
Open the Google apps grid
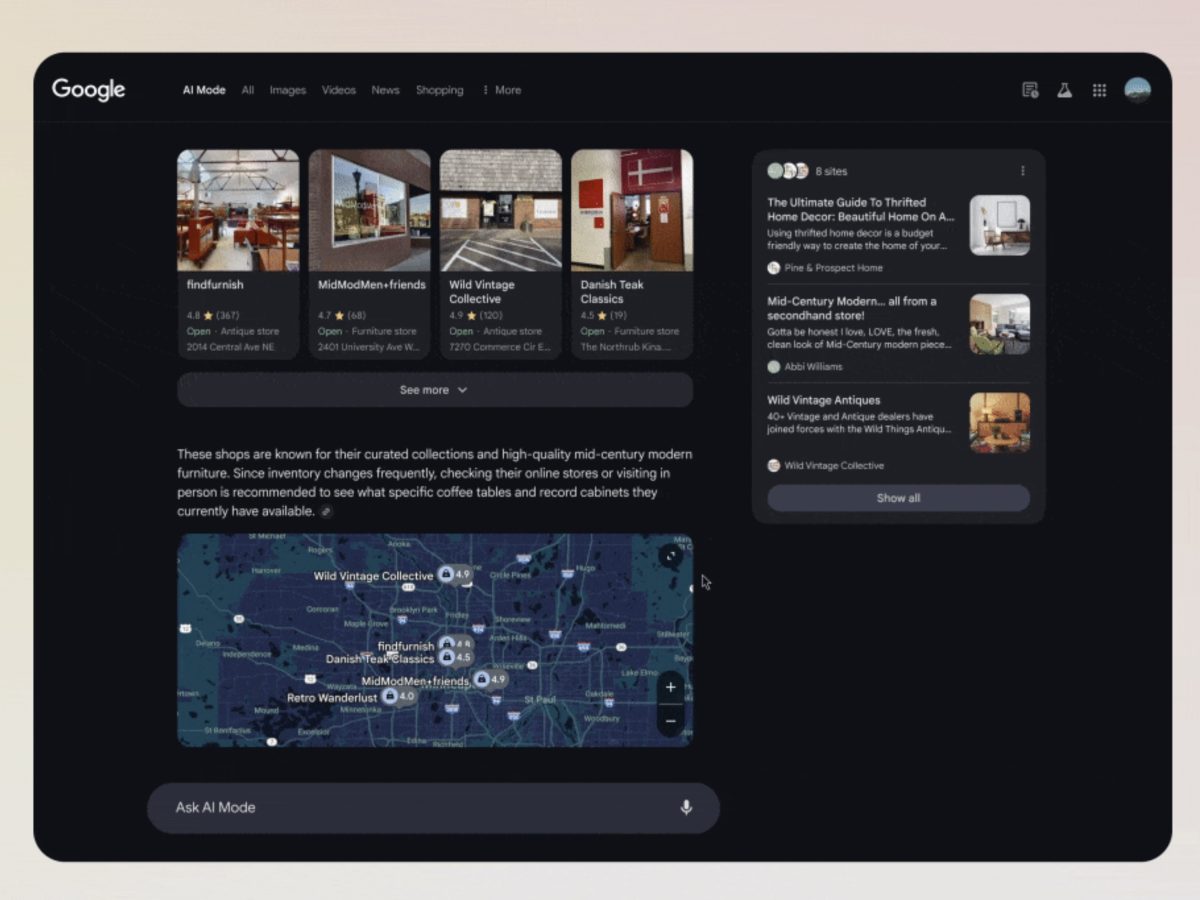pos(1099,90)
